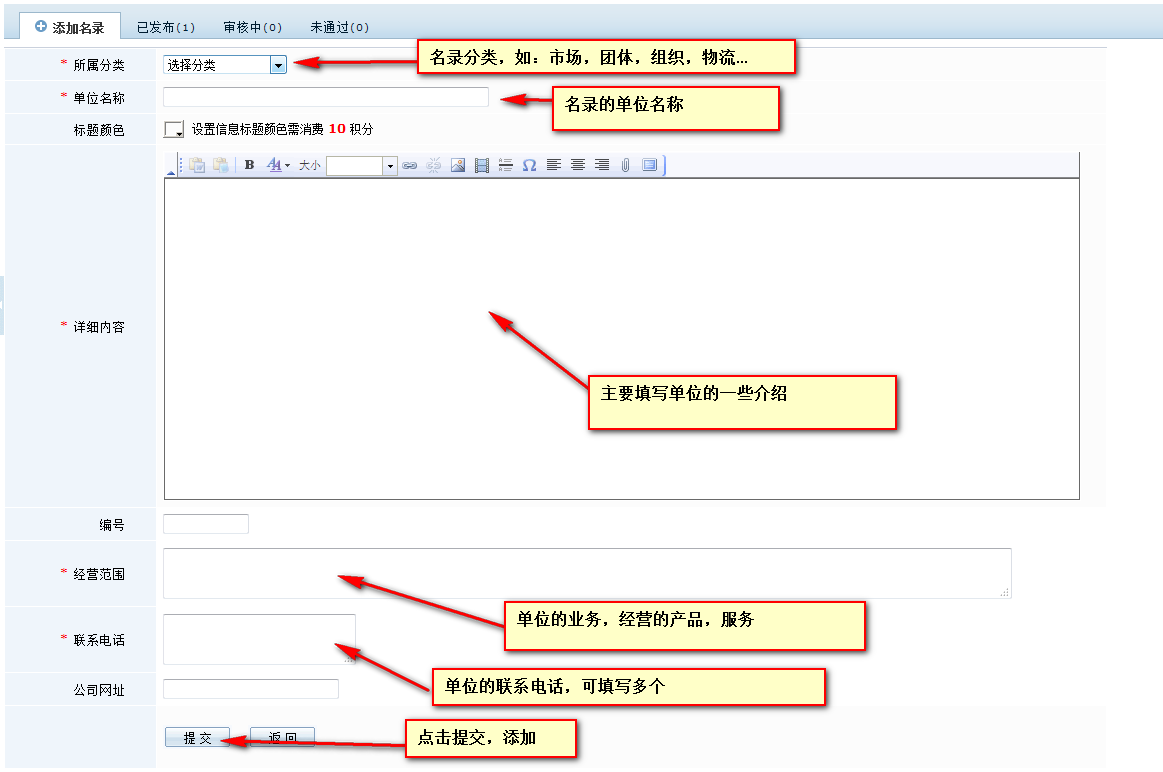This screenshot has height=772, width=1163.
Task: Insert special character with Omega icon
Action: pyautogui.click(x=529, y=165)
